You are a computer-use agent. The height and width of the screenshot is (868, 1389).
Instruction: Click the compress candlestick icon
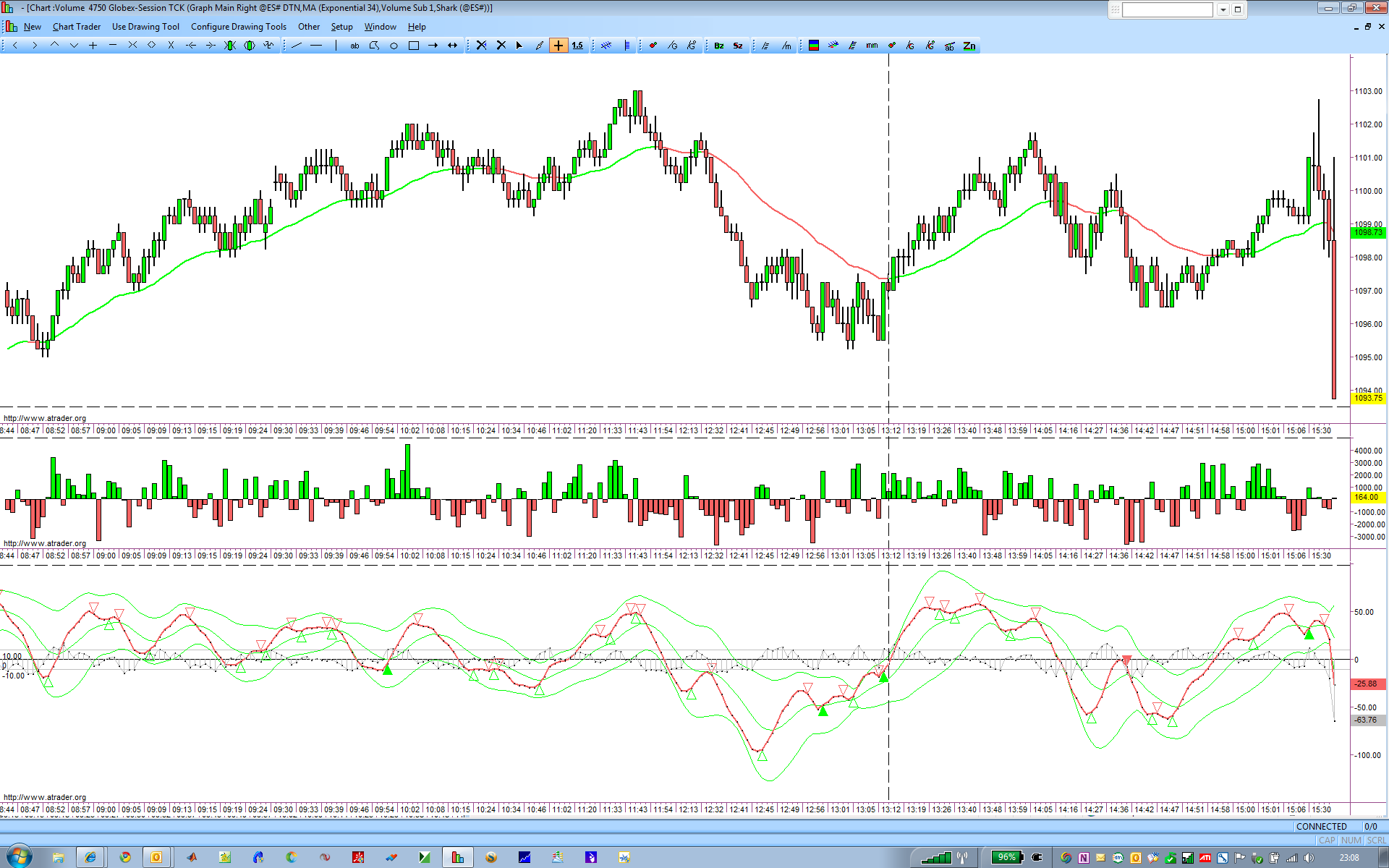(230, 46)
